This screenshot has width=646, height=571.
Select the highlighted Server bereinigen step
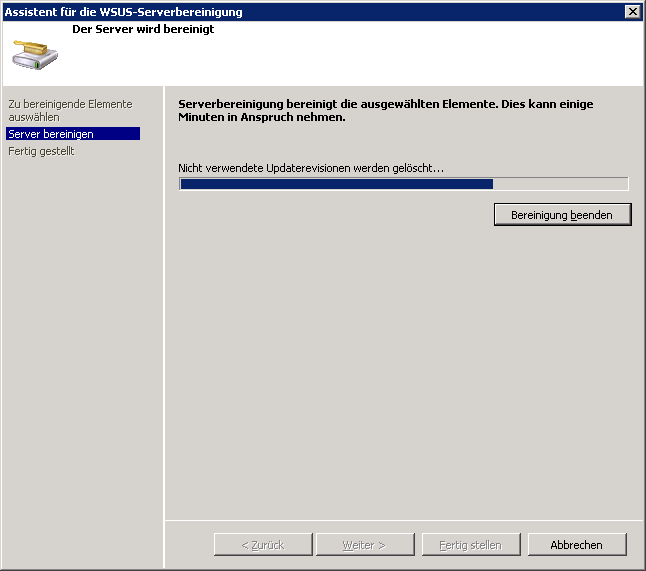pos(51,134)
